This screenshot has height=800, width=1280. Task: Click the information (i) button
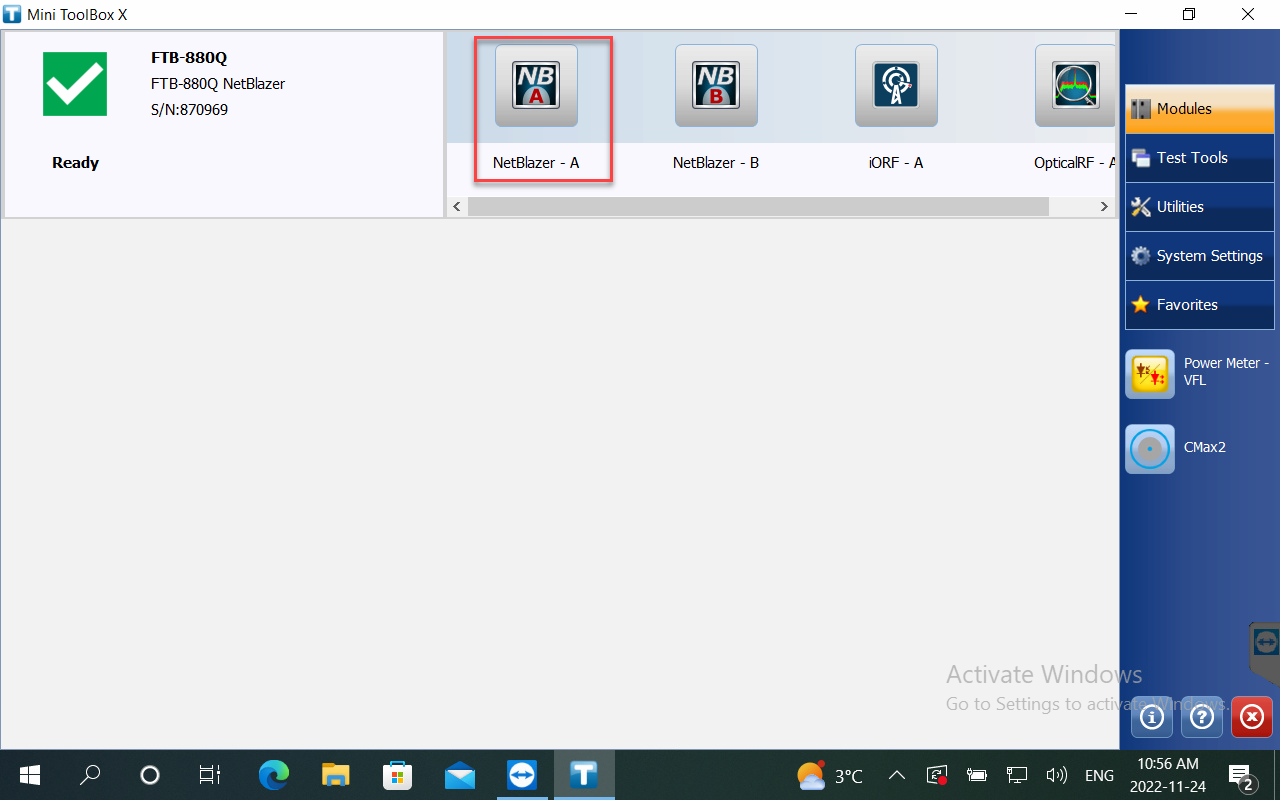tap(1152, 717)
